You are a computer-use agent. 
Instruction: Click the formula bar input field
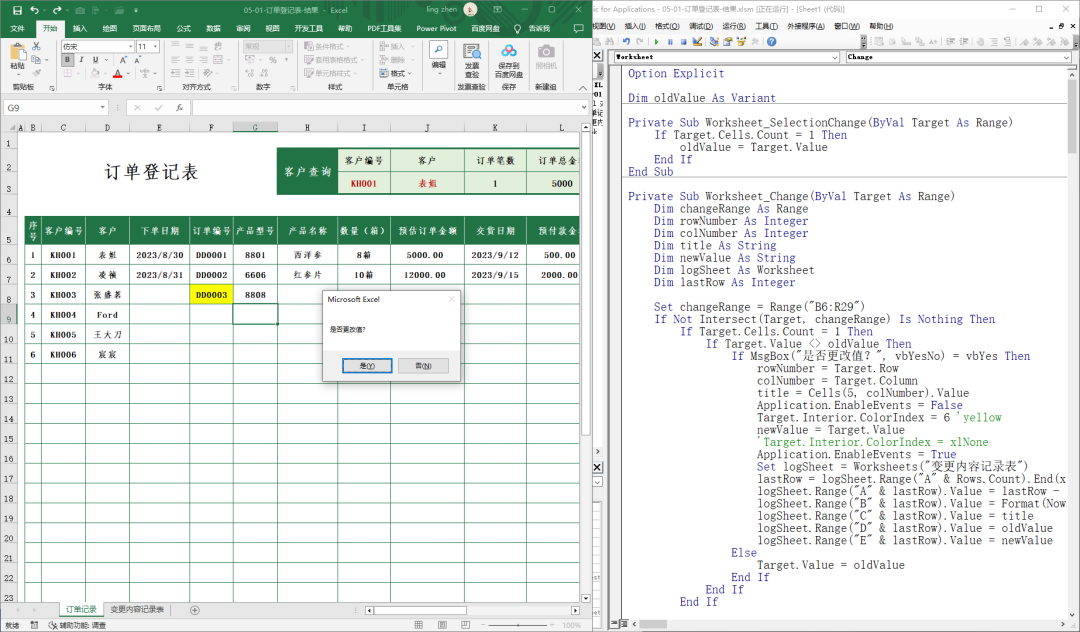[386, 107]
